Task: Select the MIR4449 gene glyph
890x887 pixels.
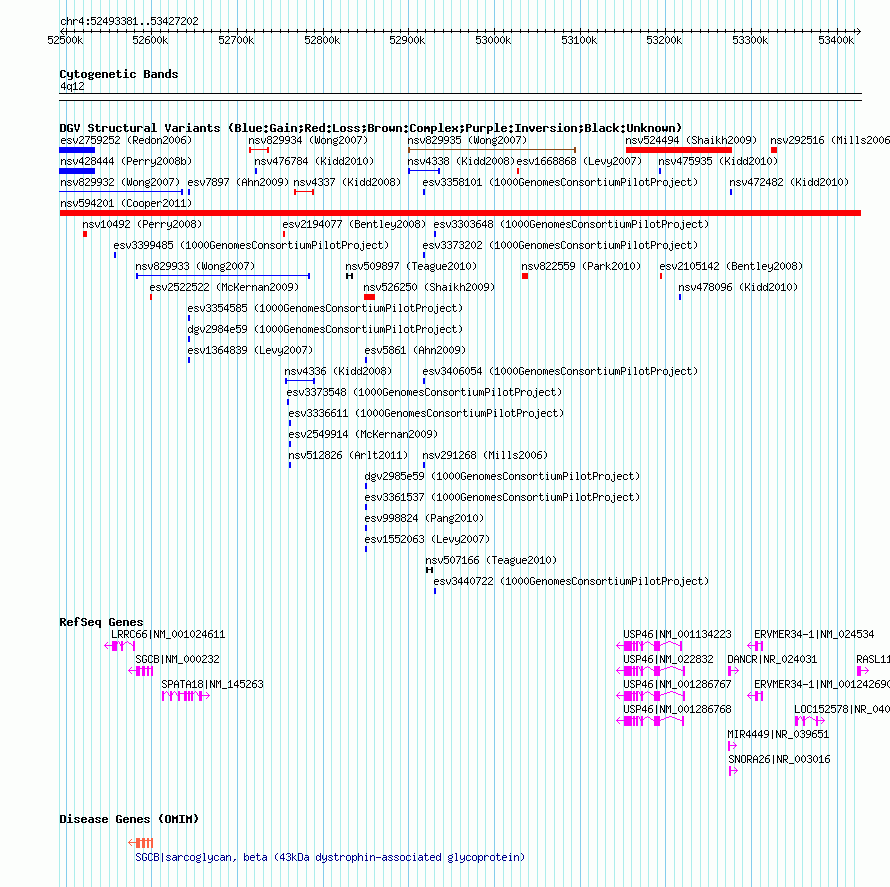Action: click(732, 746)
